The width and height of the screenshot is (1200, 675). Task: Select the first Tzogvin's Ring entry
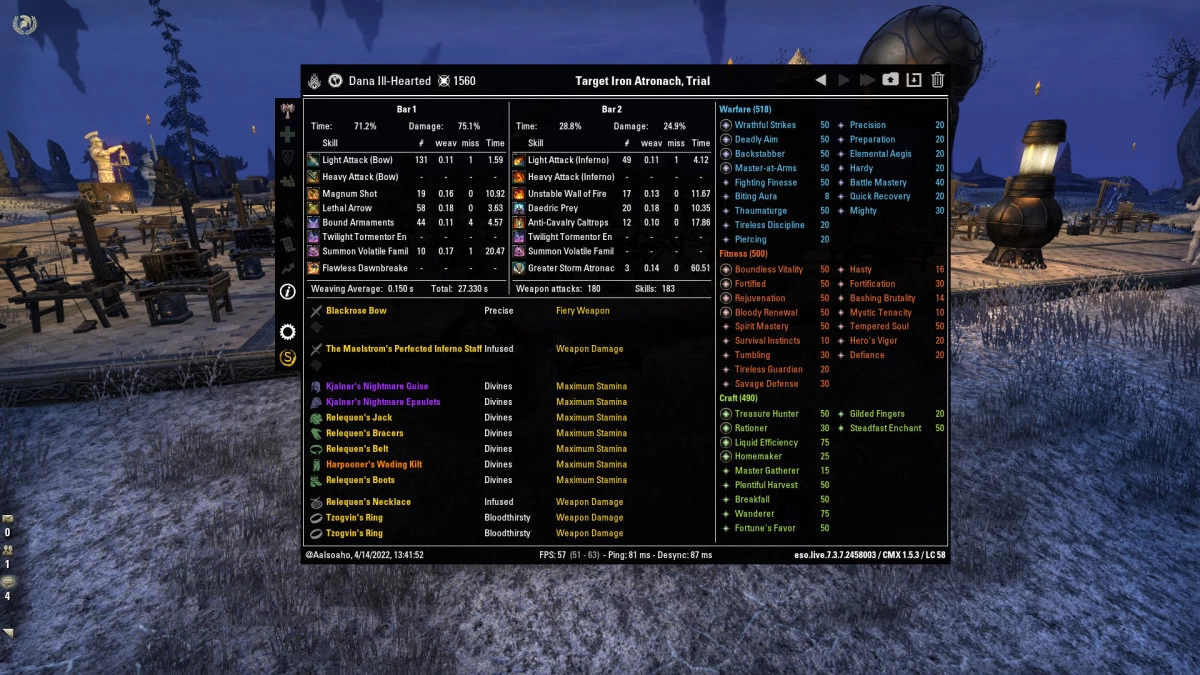[x=354, y=518]
